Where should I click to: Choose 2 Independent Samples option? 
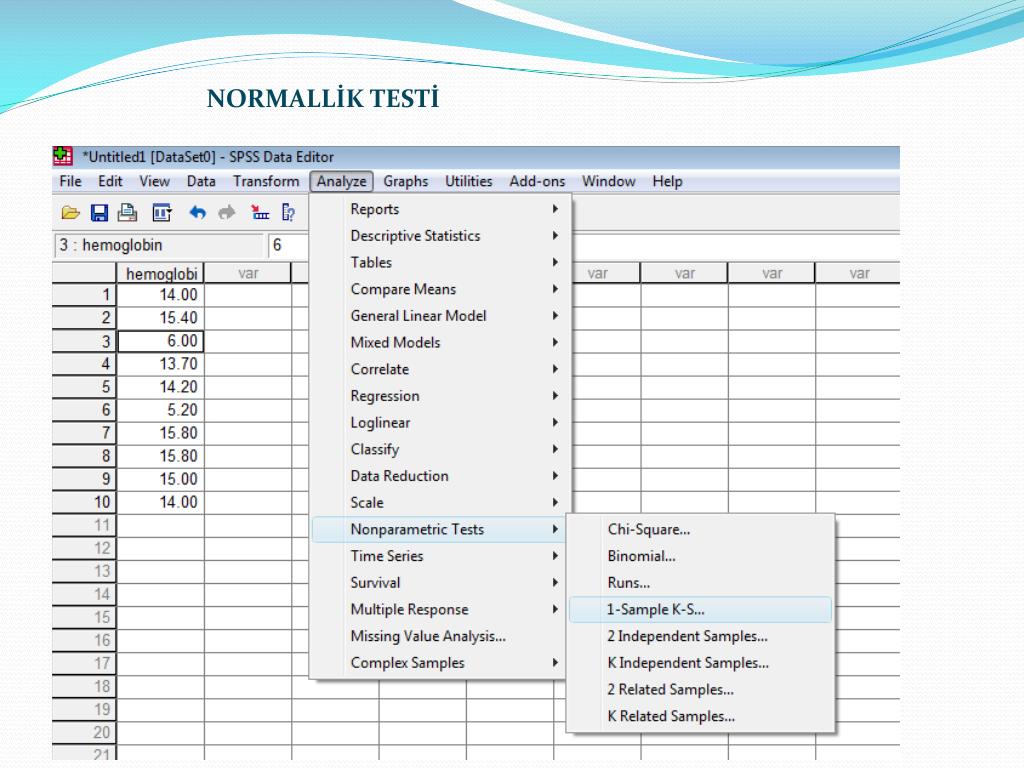701,637
